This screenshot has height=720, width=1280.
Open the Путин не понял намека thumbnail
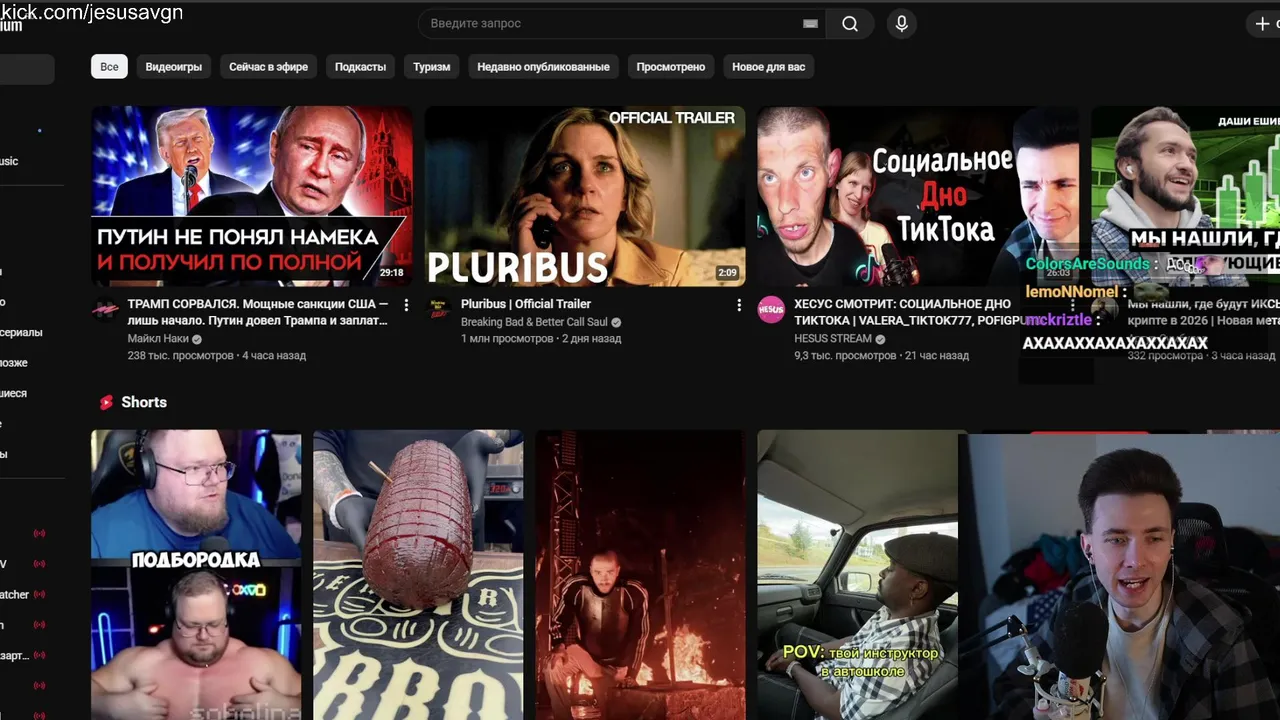[x=252, y=196]
